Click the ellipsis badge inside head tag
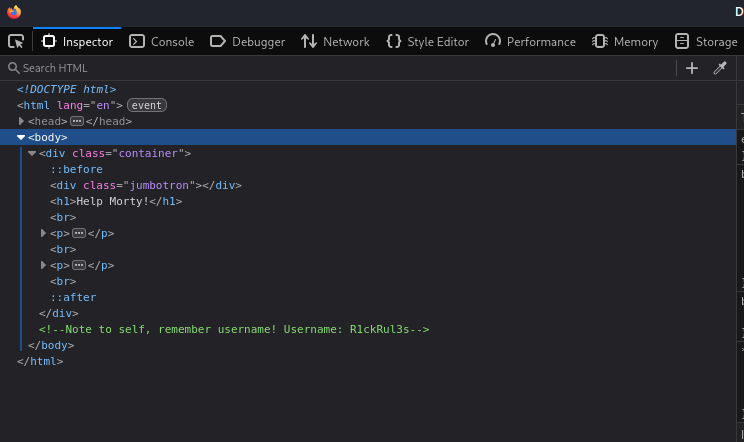Image resolution: width=744 pixels, height=442 pixels. [76, 121]
